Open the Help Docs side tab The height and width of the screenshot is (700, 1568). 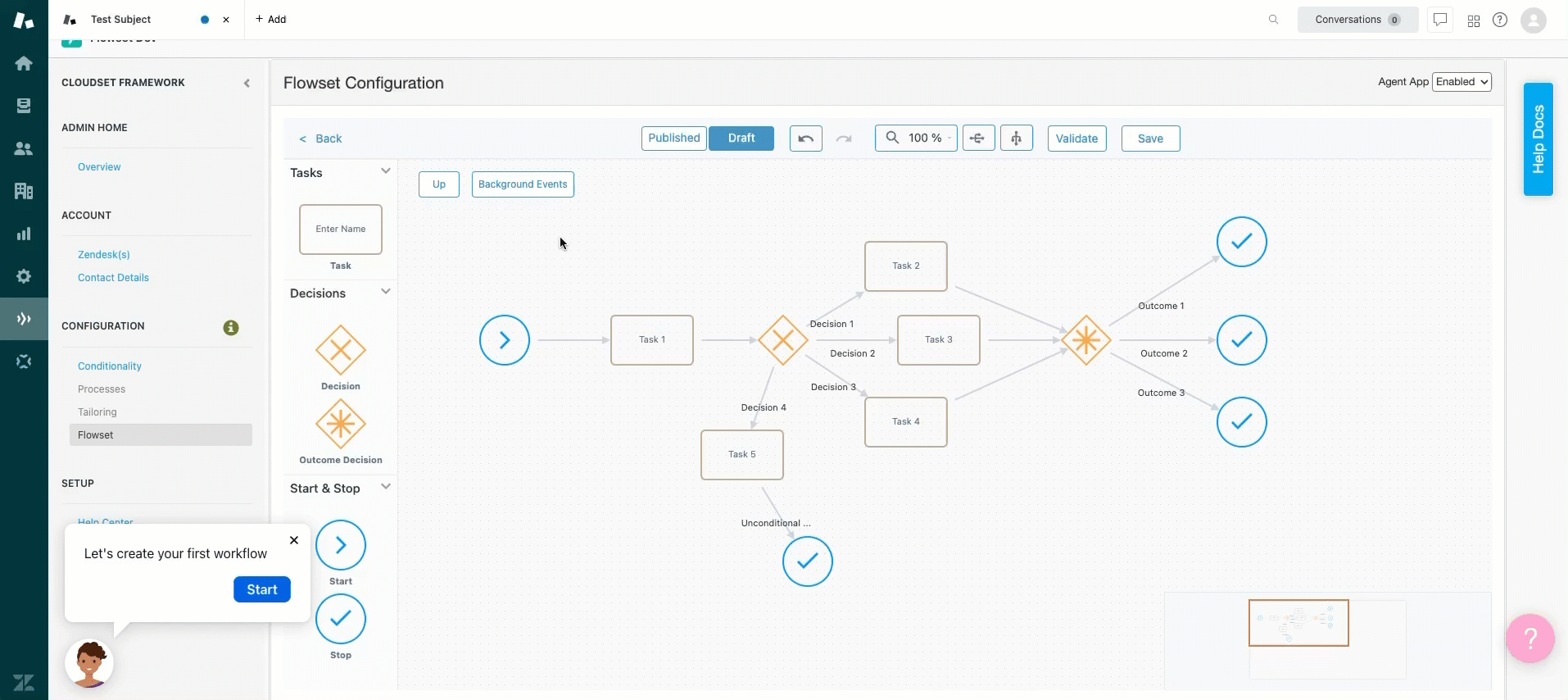[x=1538, y=139]
